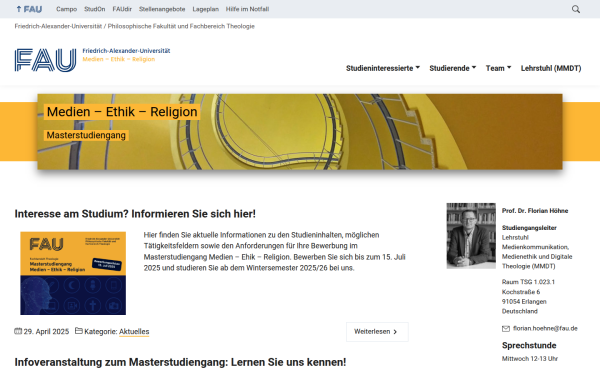The height and width of the screenshot is (375, 600).
Task: Open Hilfe im Notfall link
Action: click(247, 9)
